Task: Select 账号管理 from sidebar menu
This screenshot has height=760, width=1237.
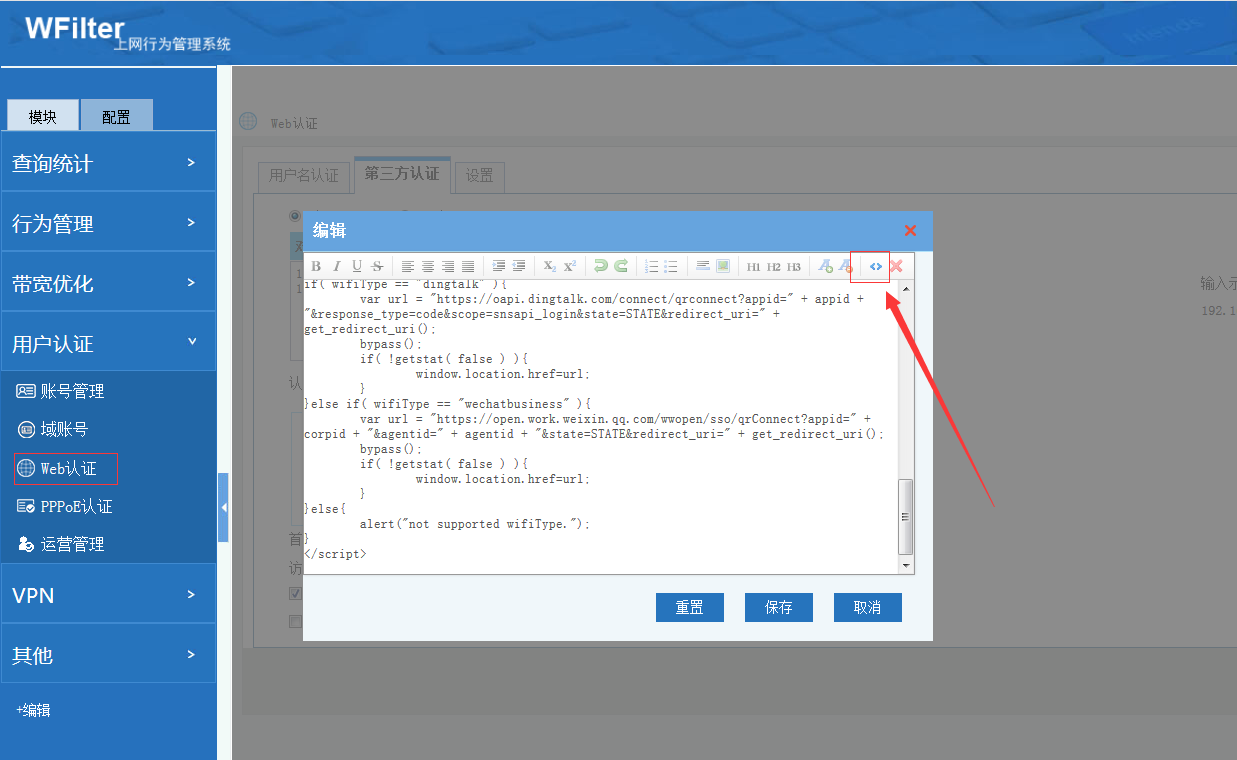Action: [72, 391]
